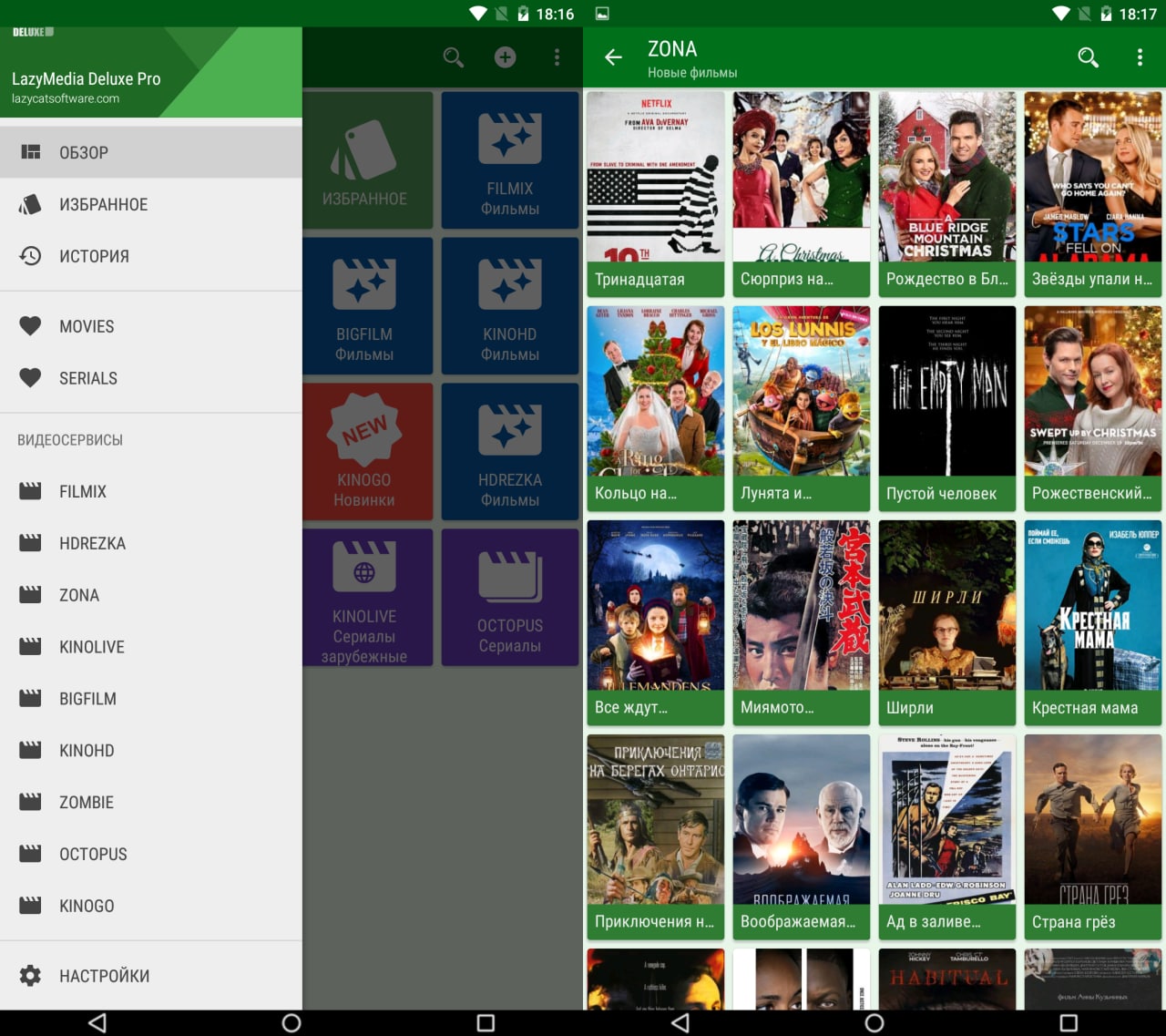Open the BIGFILM Фильмы tile
1166x1036 pixels.
[368, 306]
